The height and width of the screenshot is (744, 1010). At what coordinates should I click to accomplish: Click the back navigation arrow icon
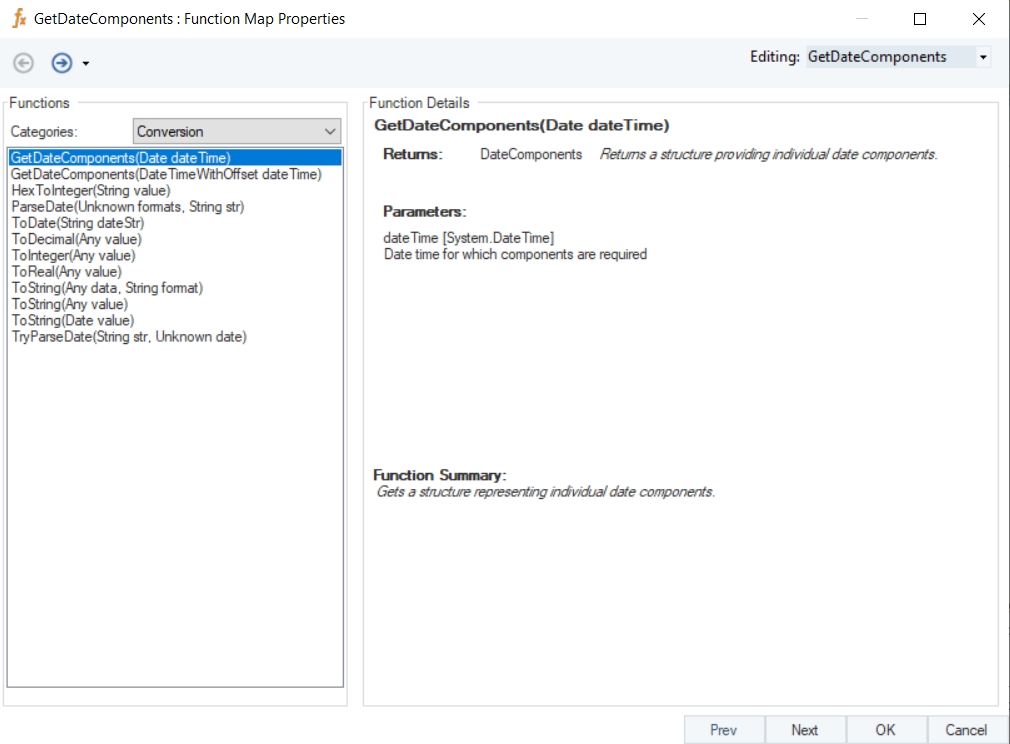coord(23,63)
